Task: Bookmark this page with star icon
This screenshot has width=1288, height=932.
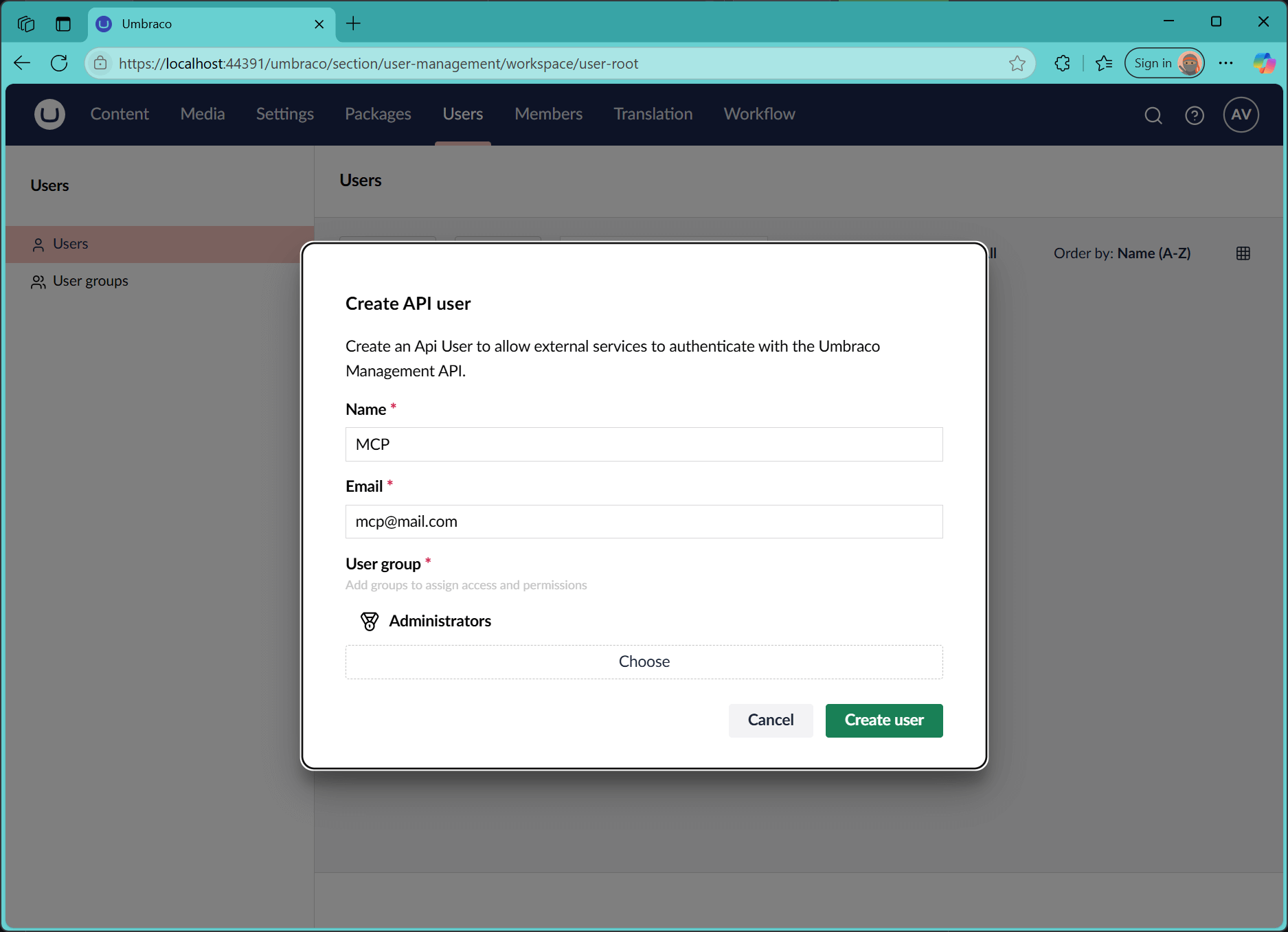Action: (1017, 63)
